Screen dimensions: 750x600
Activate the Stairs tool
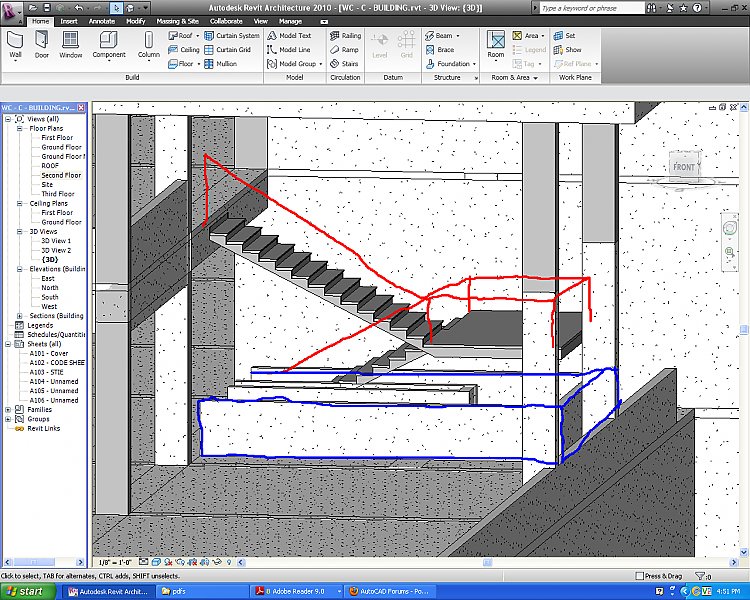pyautogui.click(x=344, y=64)
